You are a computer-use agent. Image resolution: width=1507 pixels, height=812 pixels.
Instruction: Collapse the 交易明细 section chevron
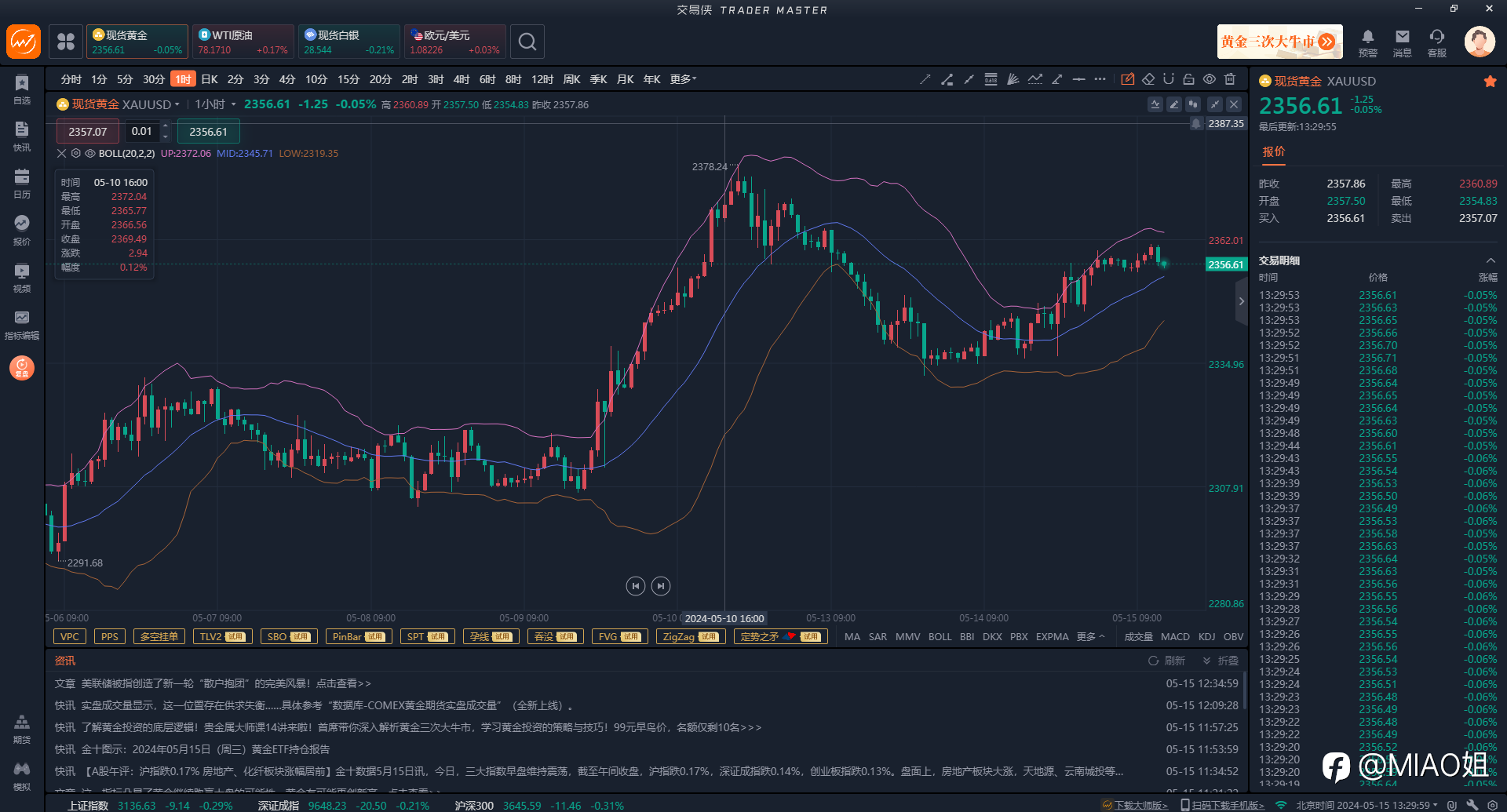click(1491, 260)
